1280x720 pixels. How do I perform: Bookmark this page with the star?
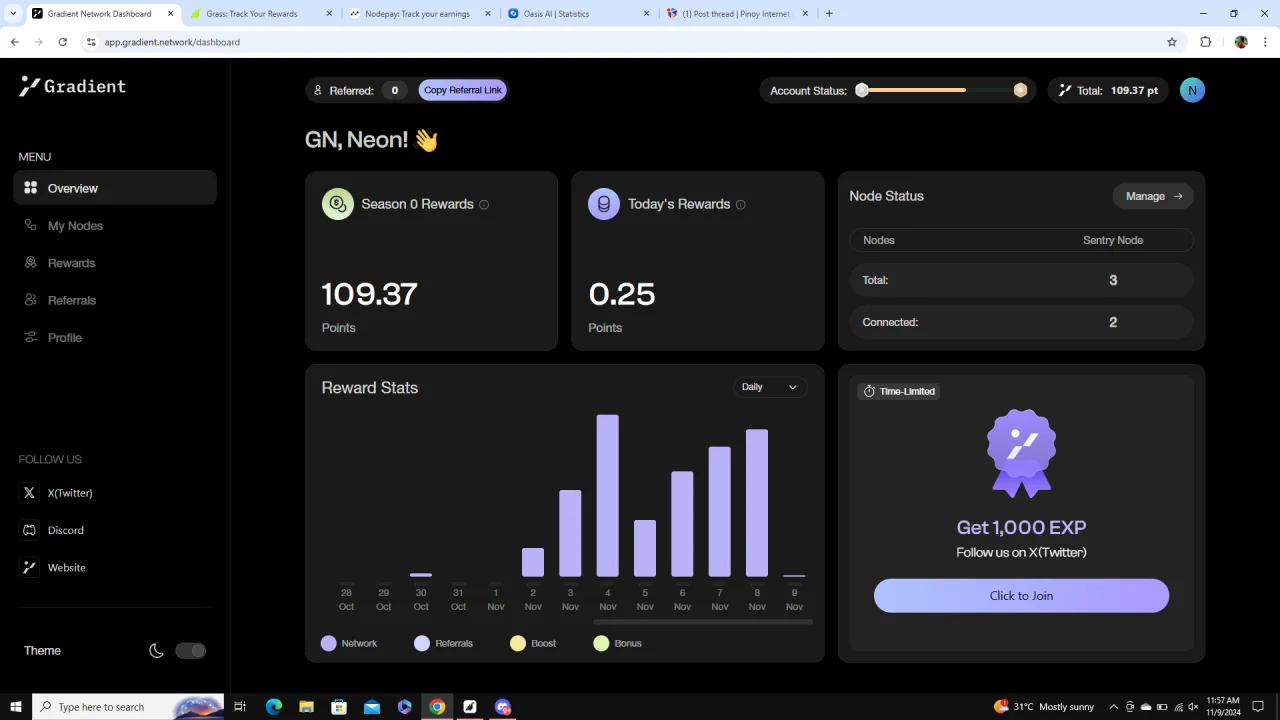click(1172, 42)
